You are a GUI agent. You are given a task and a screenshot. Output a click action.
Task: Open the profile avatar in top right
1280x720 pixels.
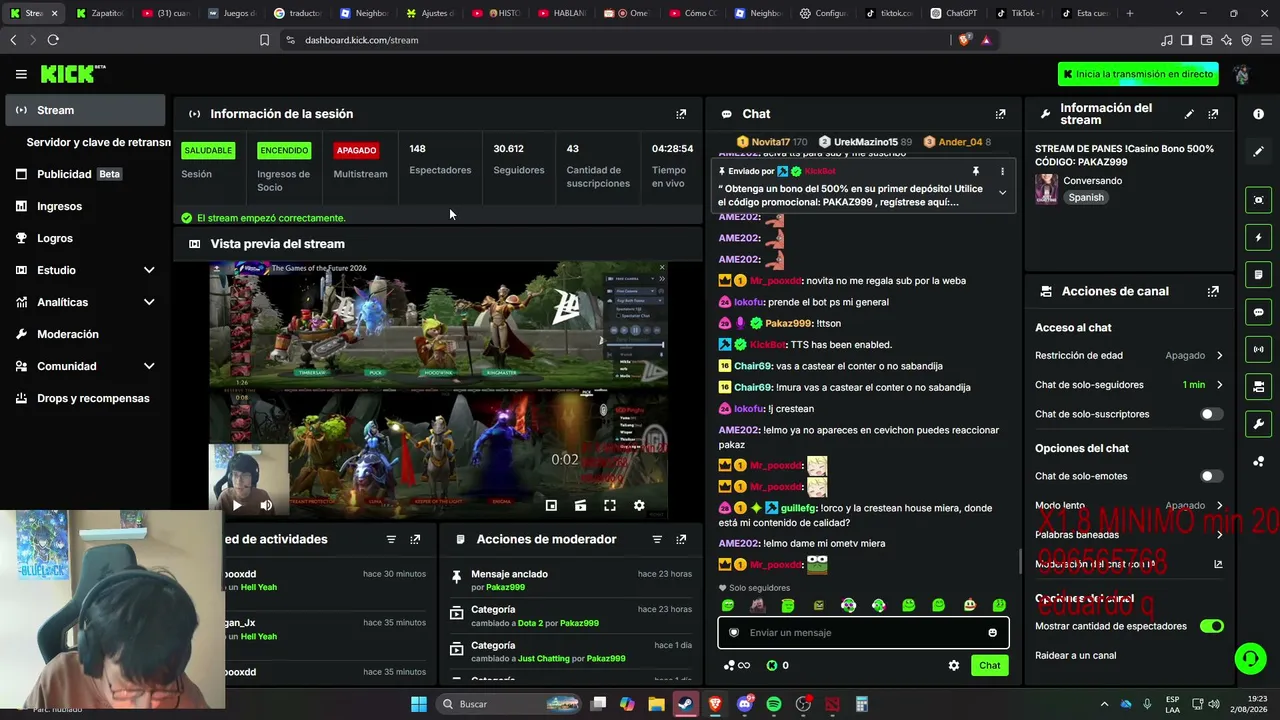click(1242, 74)
